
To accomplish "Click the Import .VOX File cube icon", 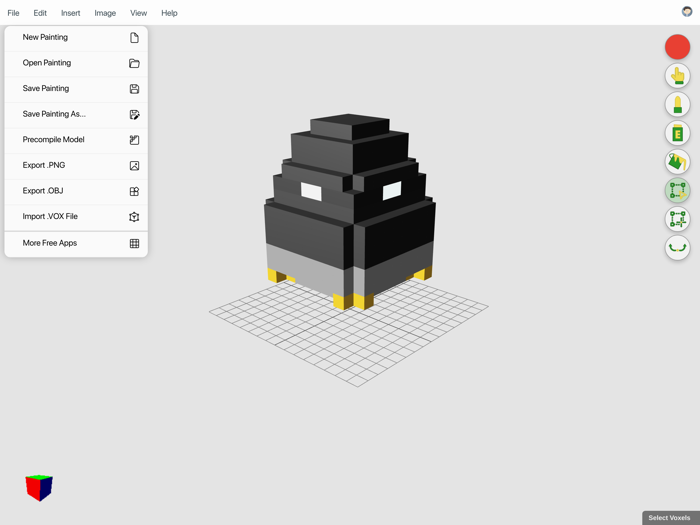I will point(134,217).
